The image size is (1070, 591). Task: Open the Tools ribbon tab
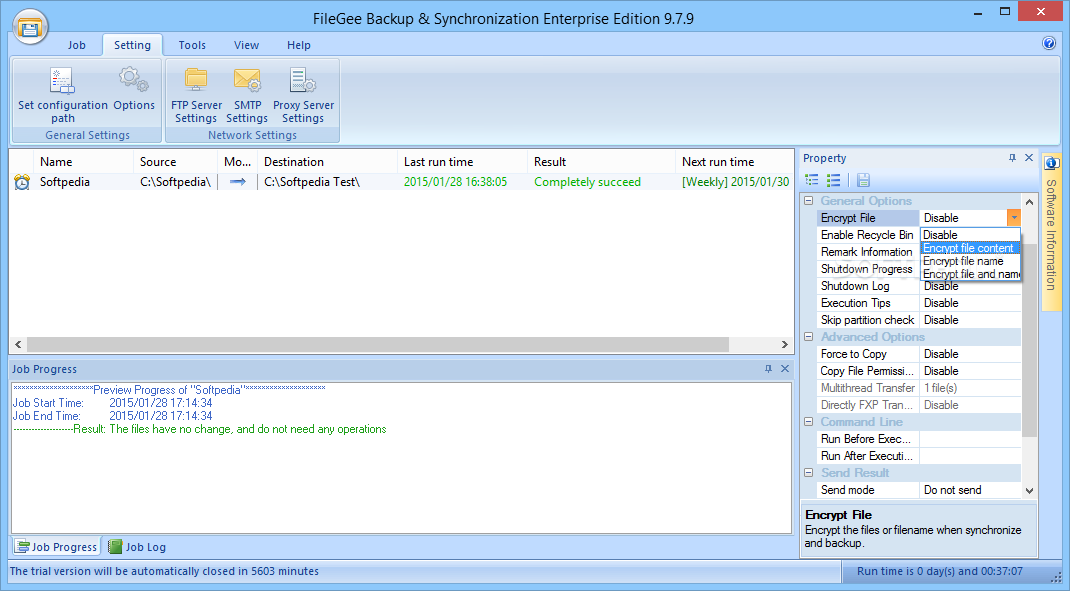tap(192, 45)
